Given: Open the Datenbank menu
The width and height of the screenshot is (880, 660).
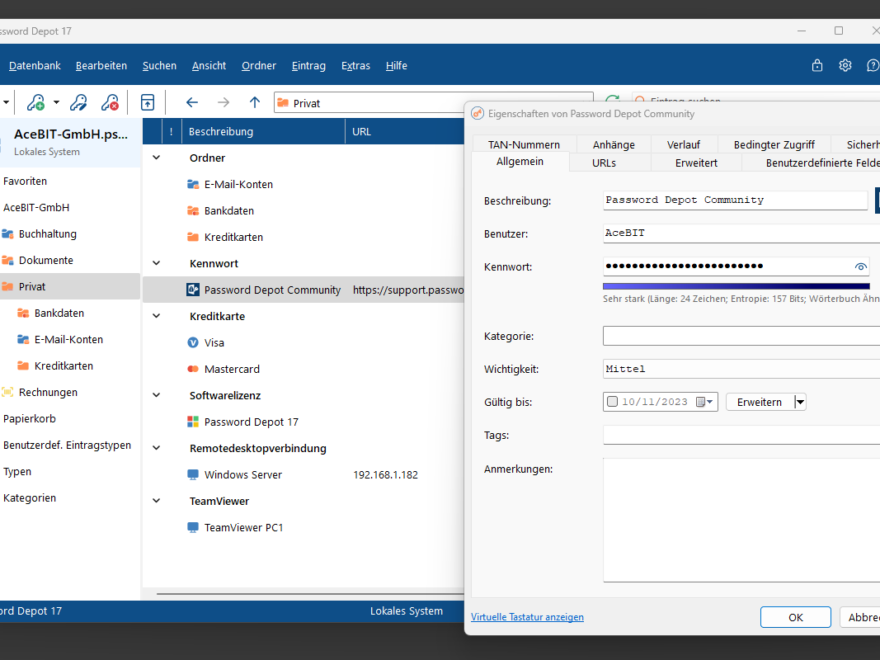Looking at the screenshot, I should click(x=35, y=66).
